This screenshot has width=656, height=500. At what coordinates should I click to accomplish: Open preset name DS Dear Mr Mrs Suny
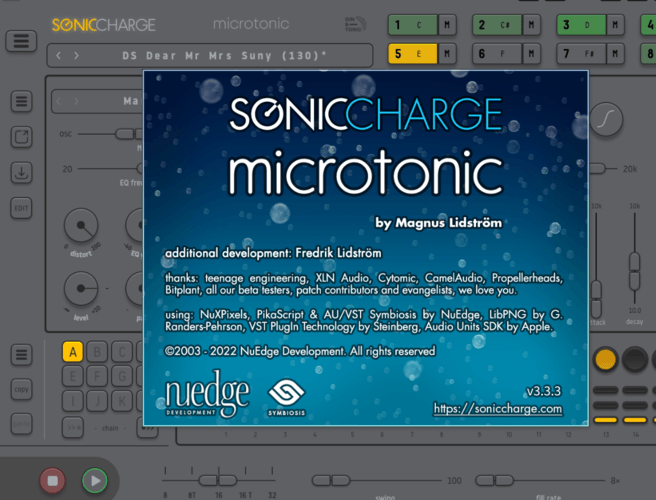click(224, 55)
